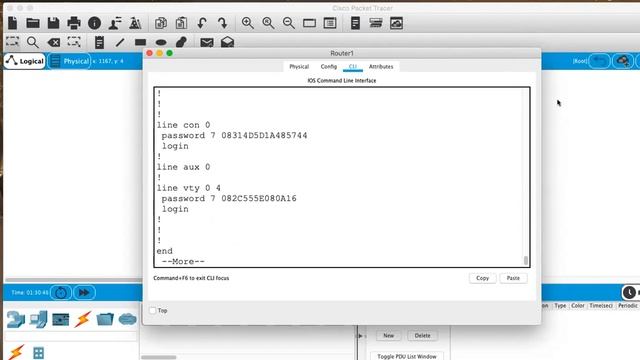
Task: Choose the Select tool with dashed rectangle
Action: [12, 42]
